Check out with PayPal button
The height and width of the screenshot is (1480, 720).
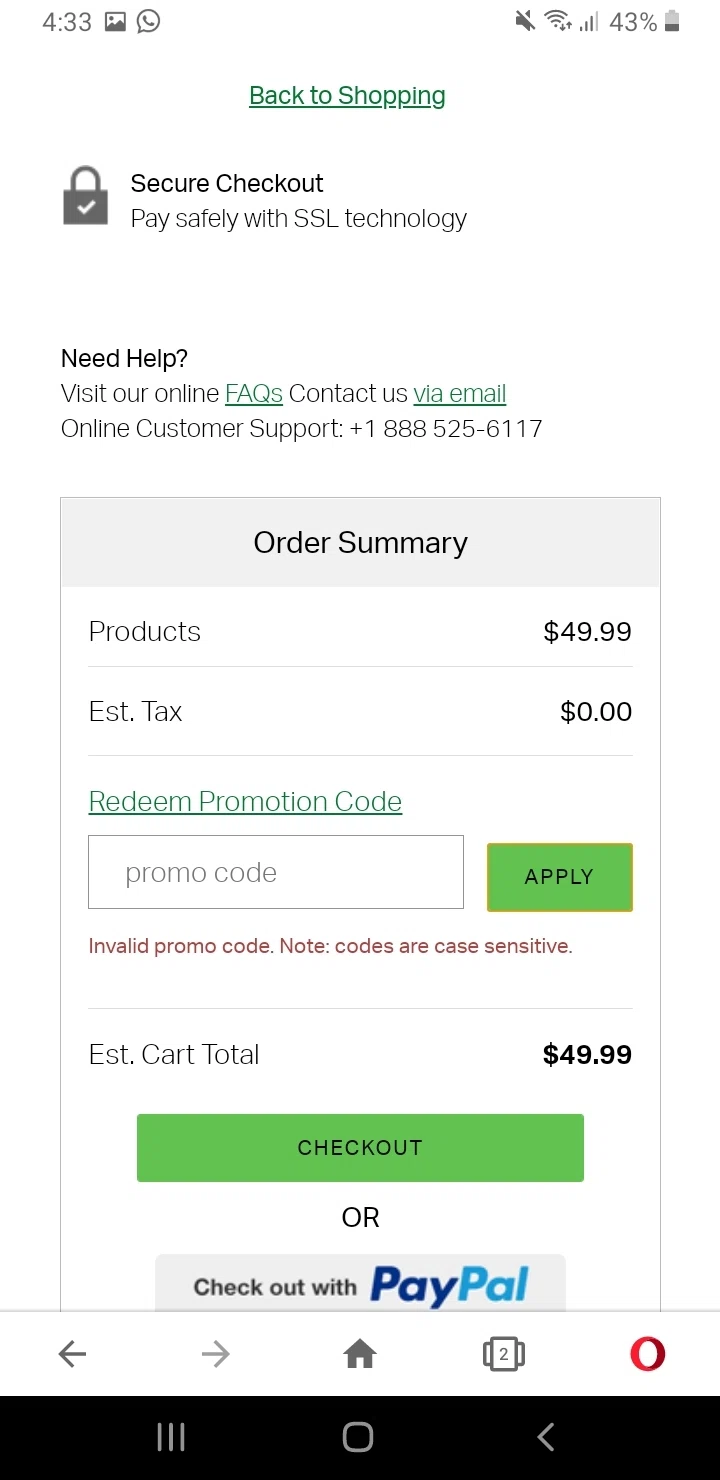tap(360, 1284)
